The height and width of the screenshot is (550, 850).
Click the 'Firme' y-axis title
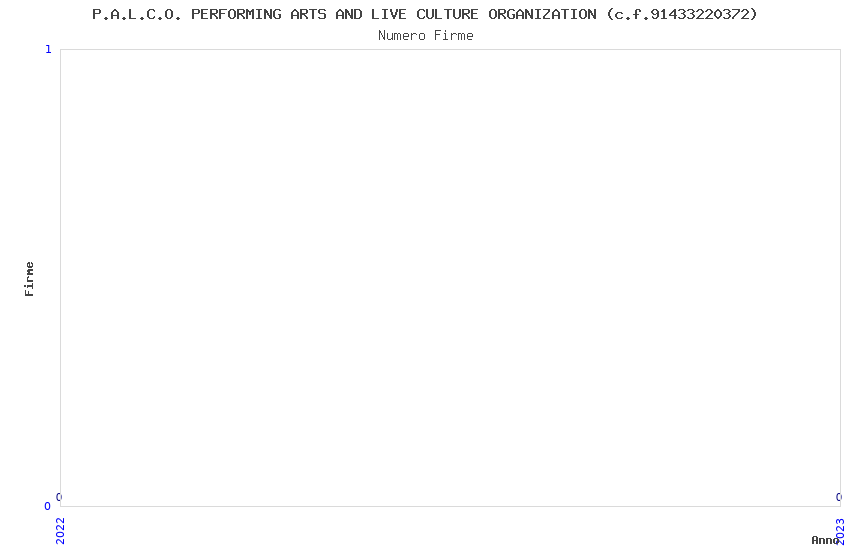pyautogui.click(x=29, y=279)
